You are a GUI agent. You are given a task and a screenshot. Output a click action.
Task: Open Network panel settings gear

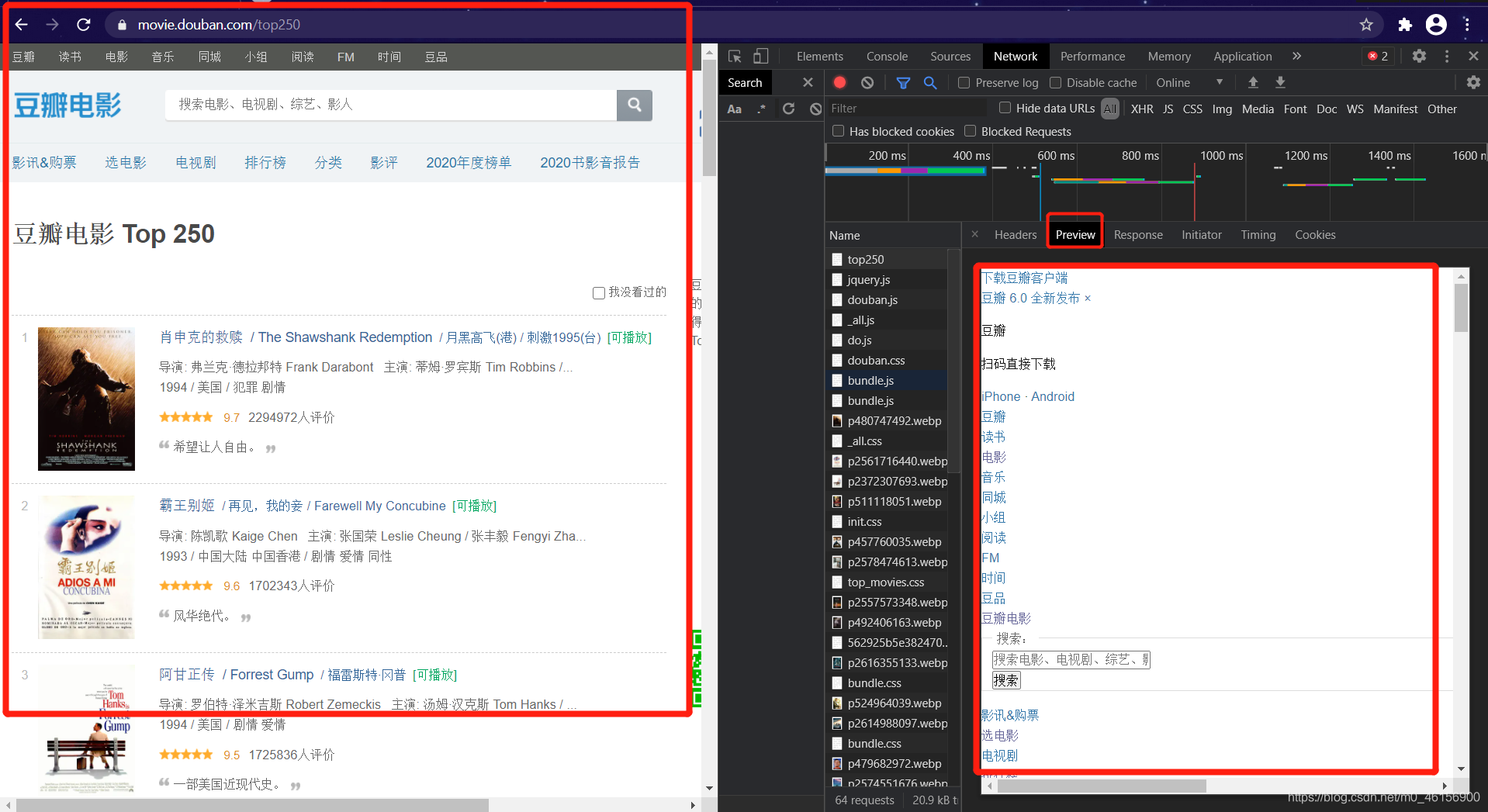pos(1473,82)
